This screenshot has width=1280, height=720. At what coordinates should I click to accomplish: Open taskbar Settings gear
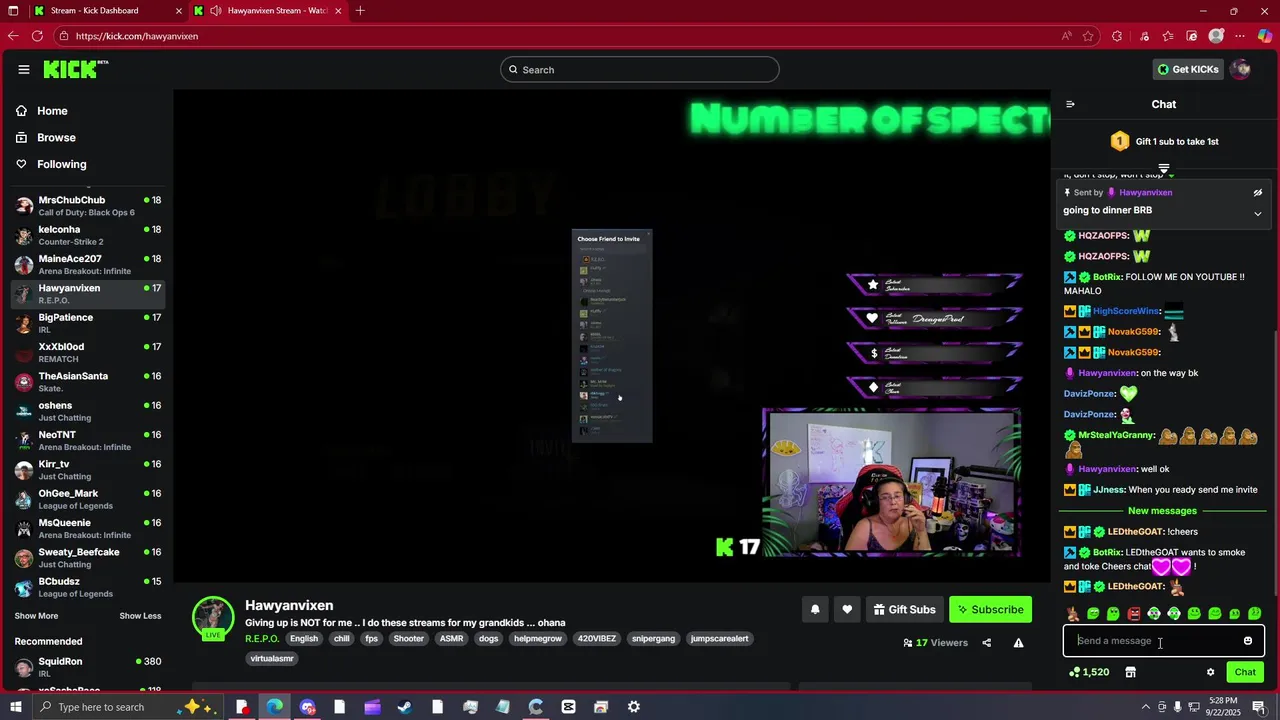tap(634, 707)
